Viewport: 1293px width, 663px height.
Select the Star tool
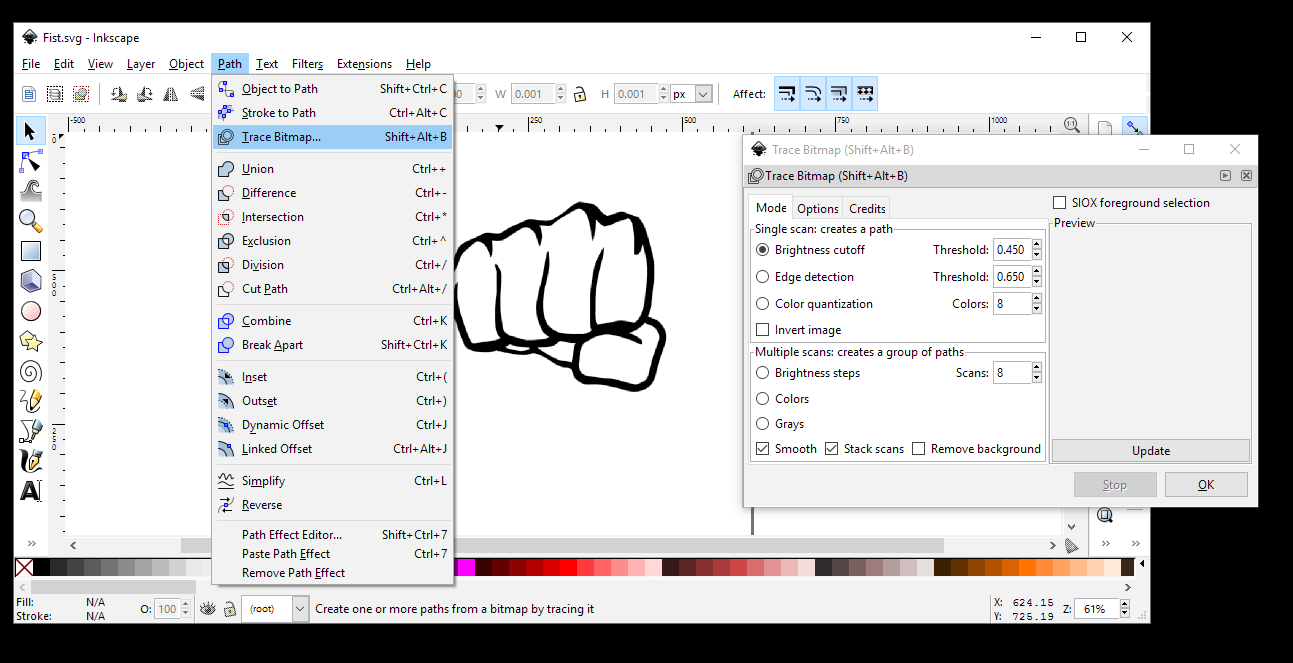coord(30,341)
